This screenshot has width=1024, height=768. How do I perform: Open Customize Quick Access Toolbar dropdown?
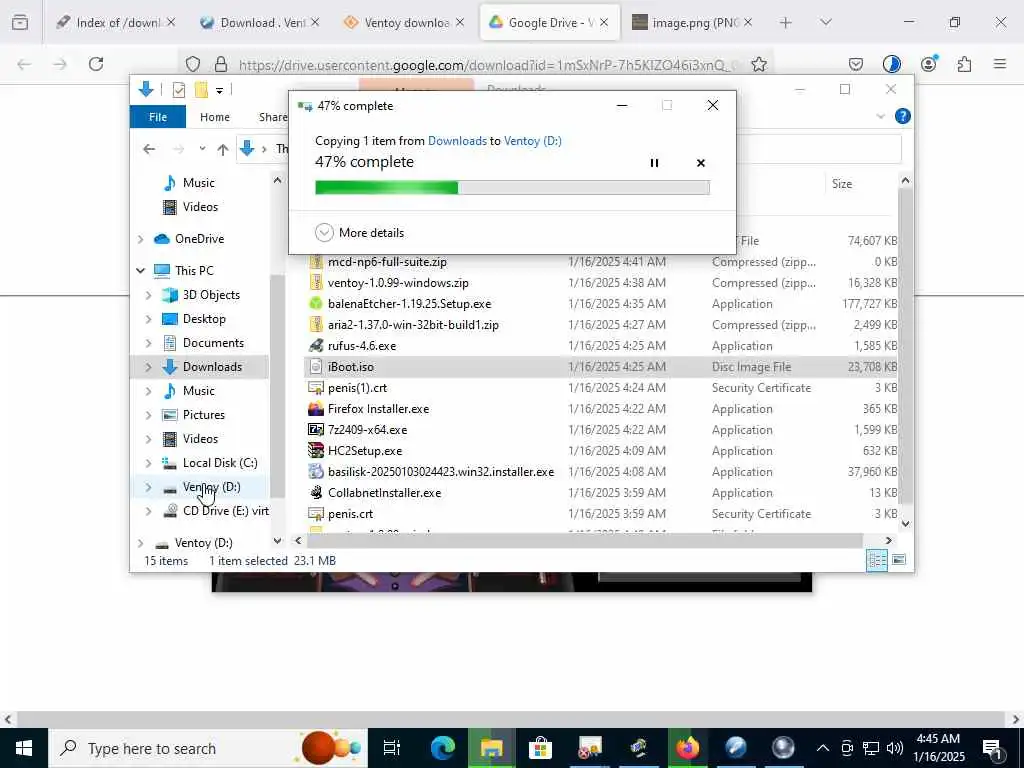coord(219,91)
